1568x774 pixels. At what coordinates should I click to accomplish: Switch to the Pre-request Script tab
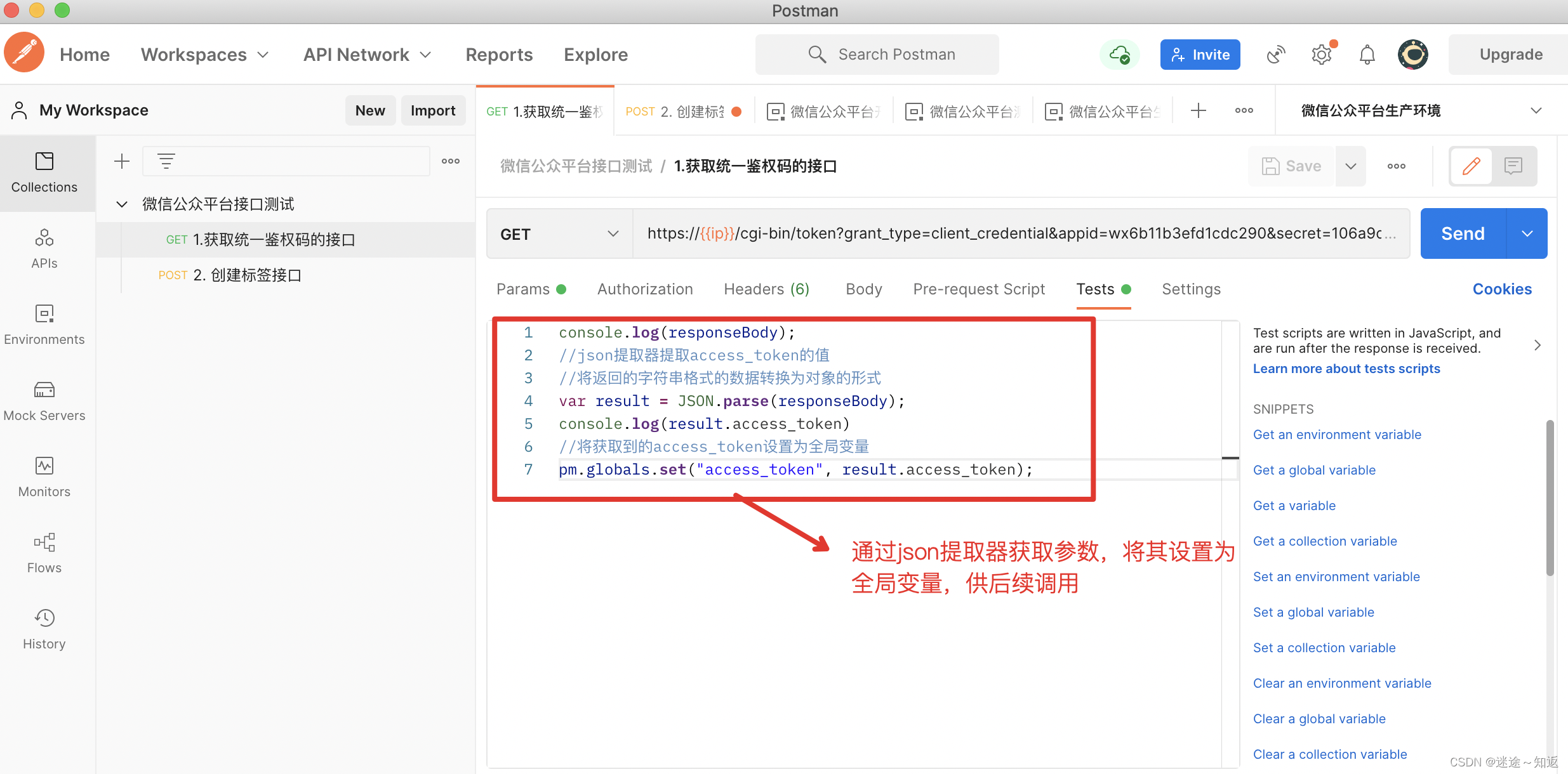coord(978,289)
